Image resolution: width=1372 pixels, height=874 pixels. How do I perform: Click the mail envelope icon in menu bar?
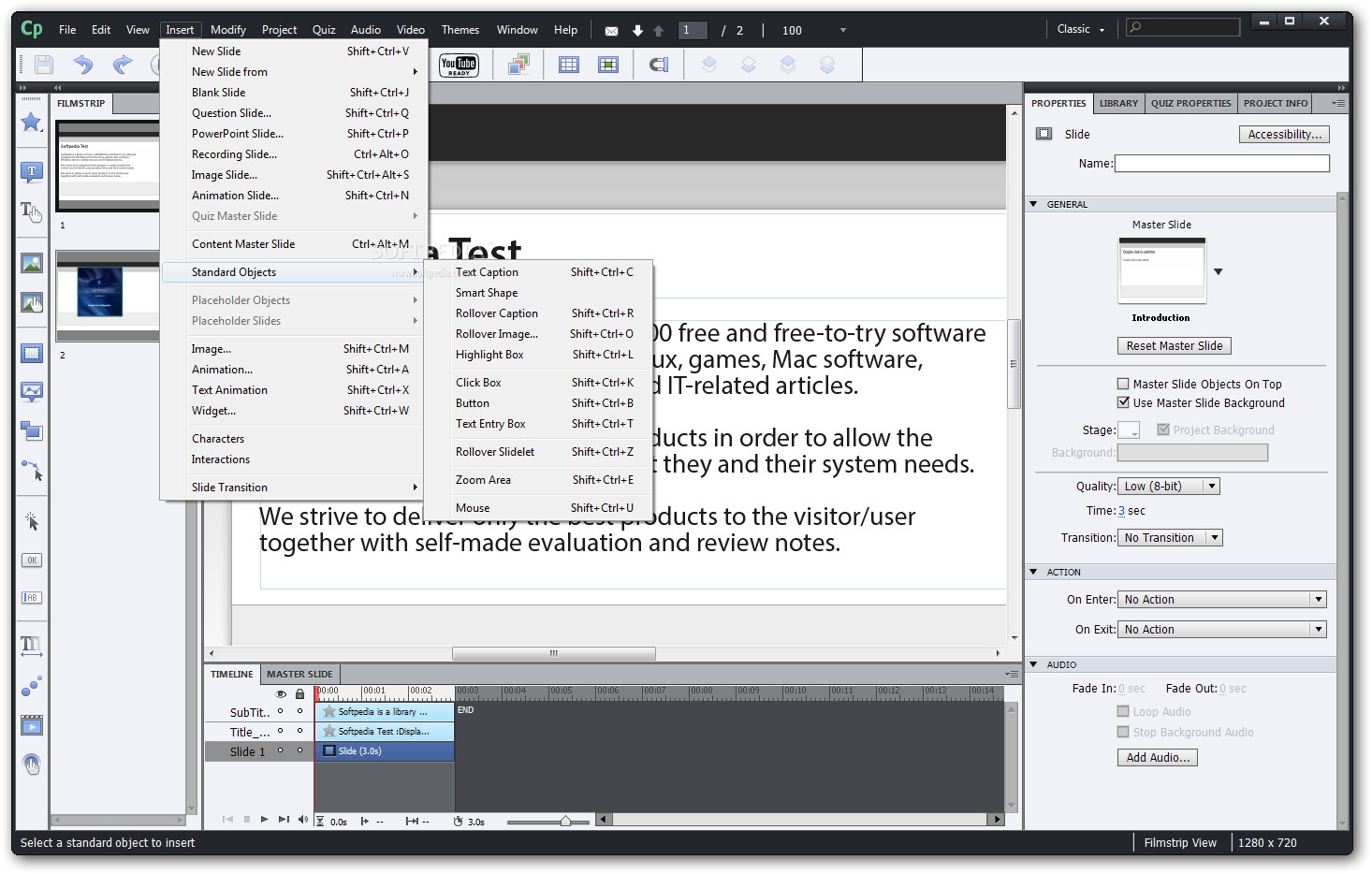coord(612,31)
